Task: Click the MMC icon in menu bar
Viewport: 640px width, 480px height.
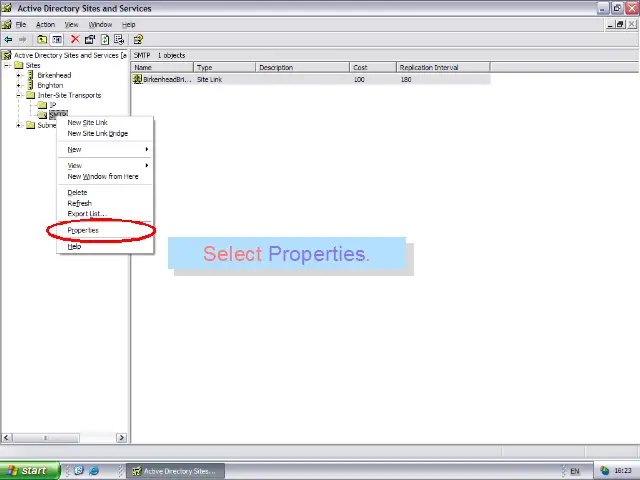Action: click(x=7, y=24)
